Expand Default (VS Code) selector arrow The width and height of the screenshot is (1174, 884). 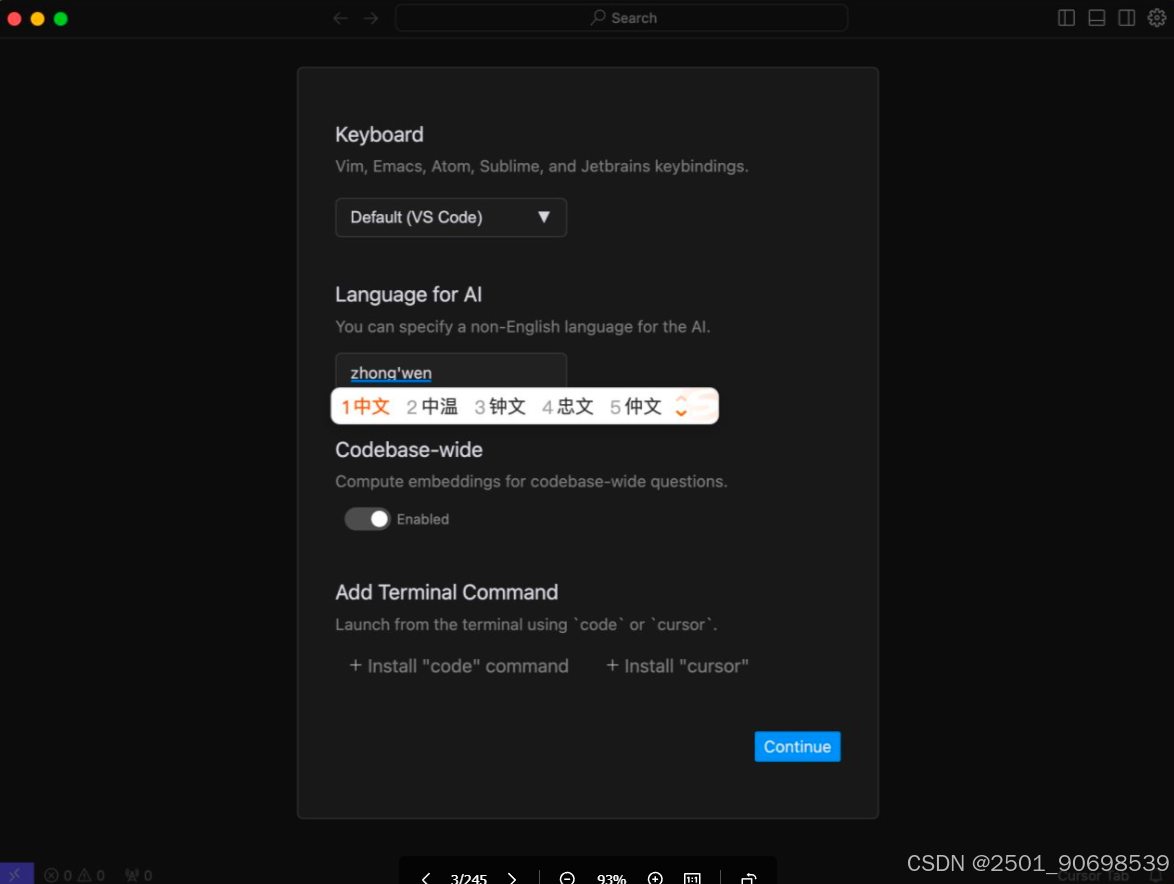click(x=545, y=217)
